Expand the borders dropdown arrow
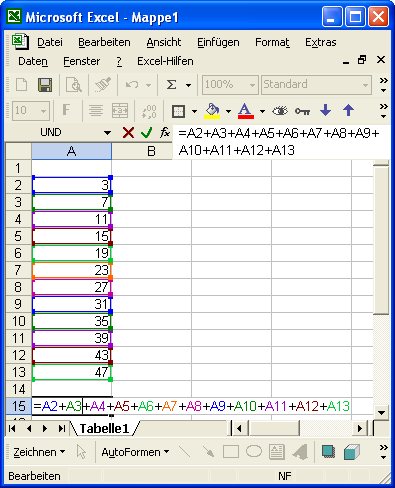The image size is (395, 488). [x=194, y=111]
